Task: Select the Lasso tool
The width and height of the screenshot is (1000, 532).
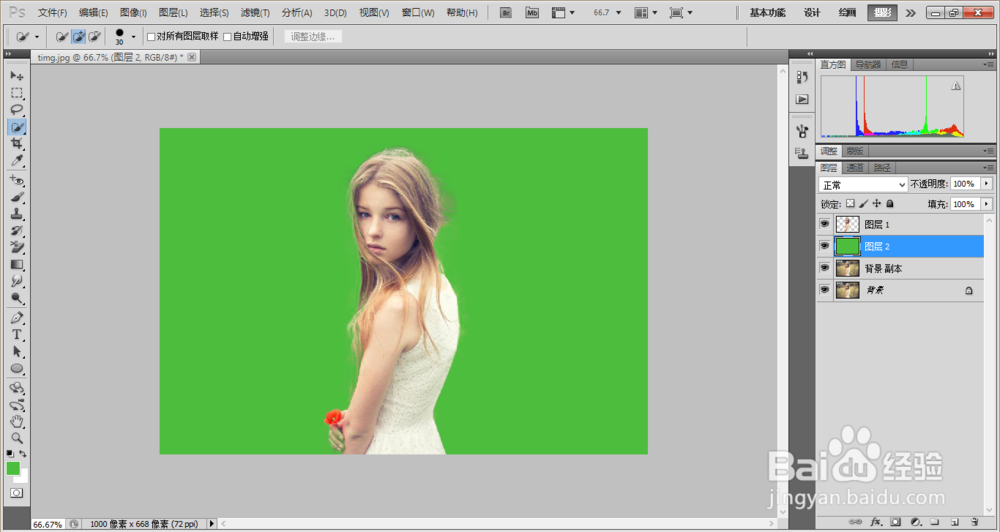Action: pos(17,110)
